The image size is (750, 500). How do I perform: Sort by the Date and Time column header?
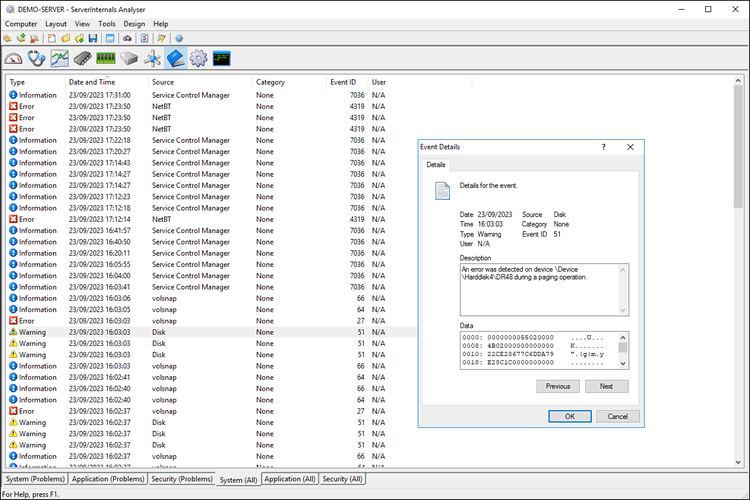click(x=107, y=82)
